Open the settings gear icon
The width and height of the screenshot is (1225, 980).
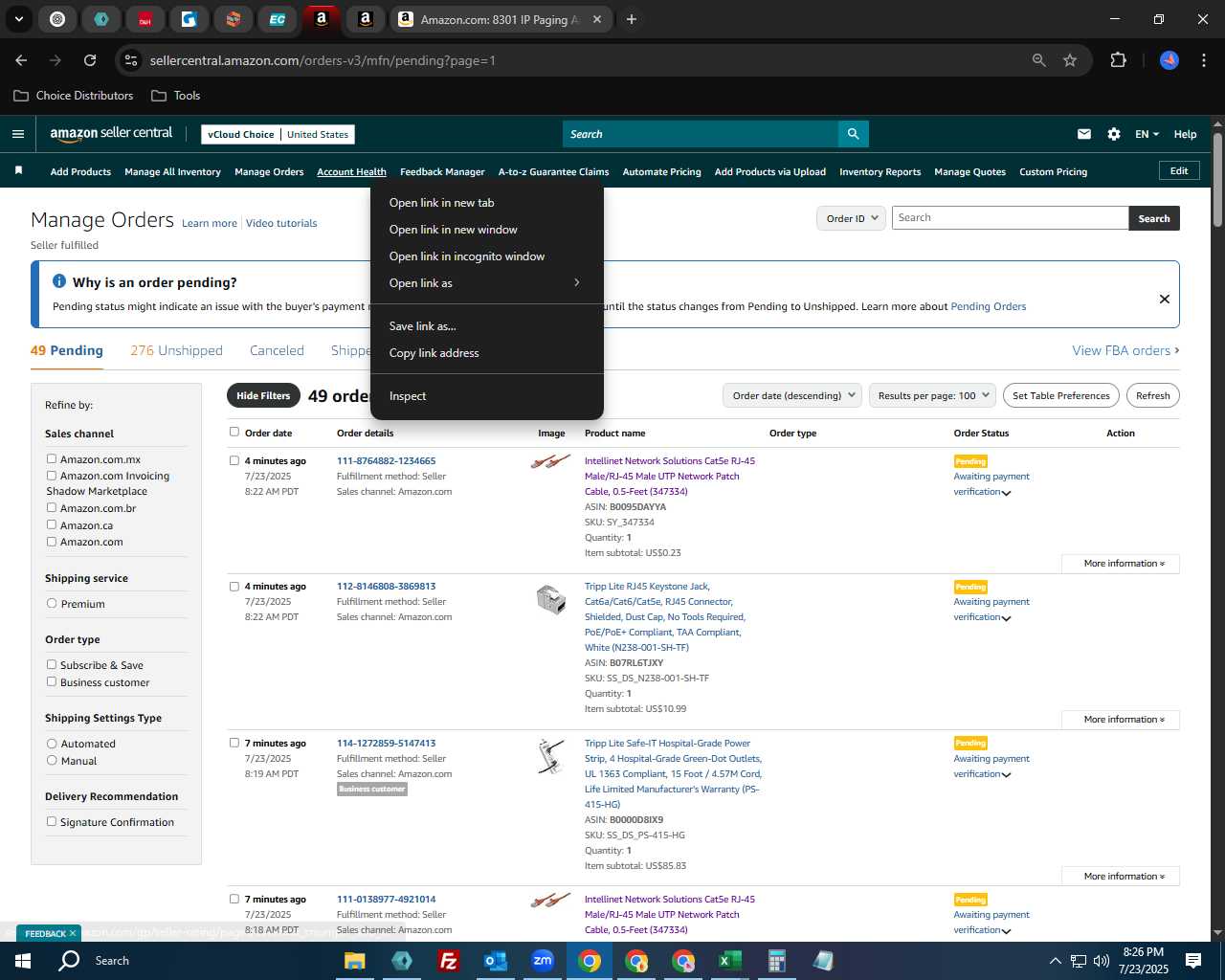pos(1114,134)
